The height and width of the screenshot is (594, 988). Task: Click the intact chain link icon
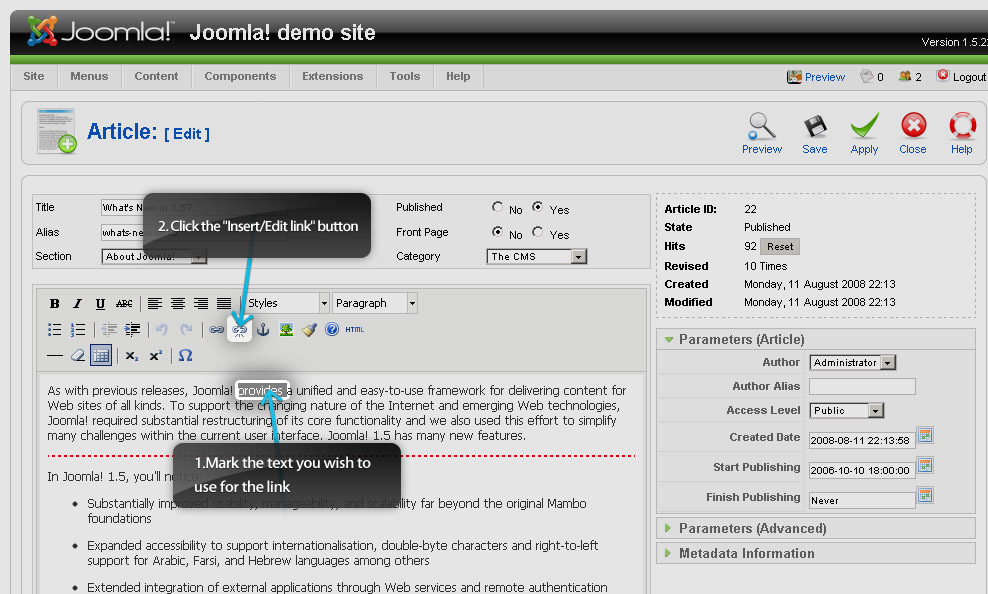[217, 329]
